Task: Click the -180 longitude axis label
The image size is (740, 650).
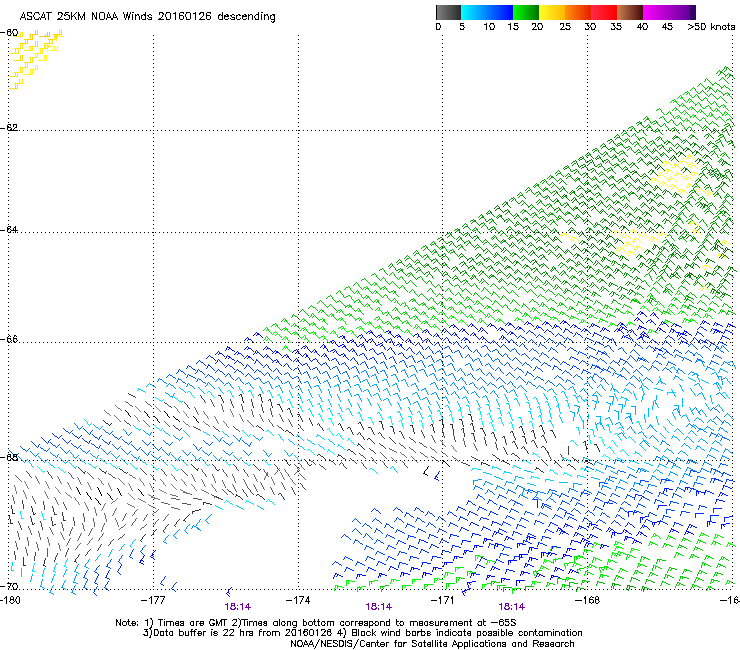Action: [x=10, y=600]
